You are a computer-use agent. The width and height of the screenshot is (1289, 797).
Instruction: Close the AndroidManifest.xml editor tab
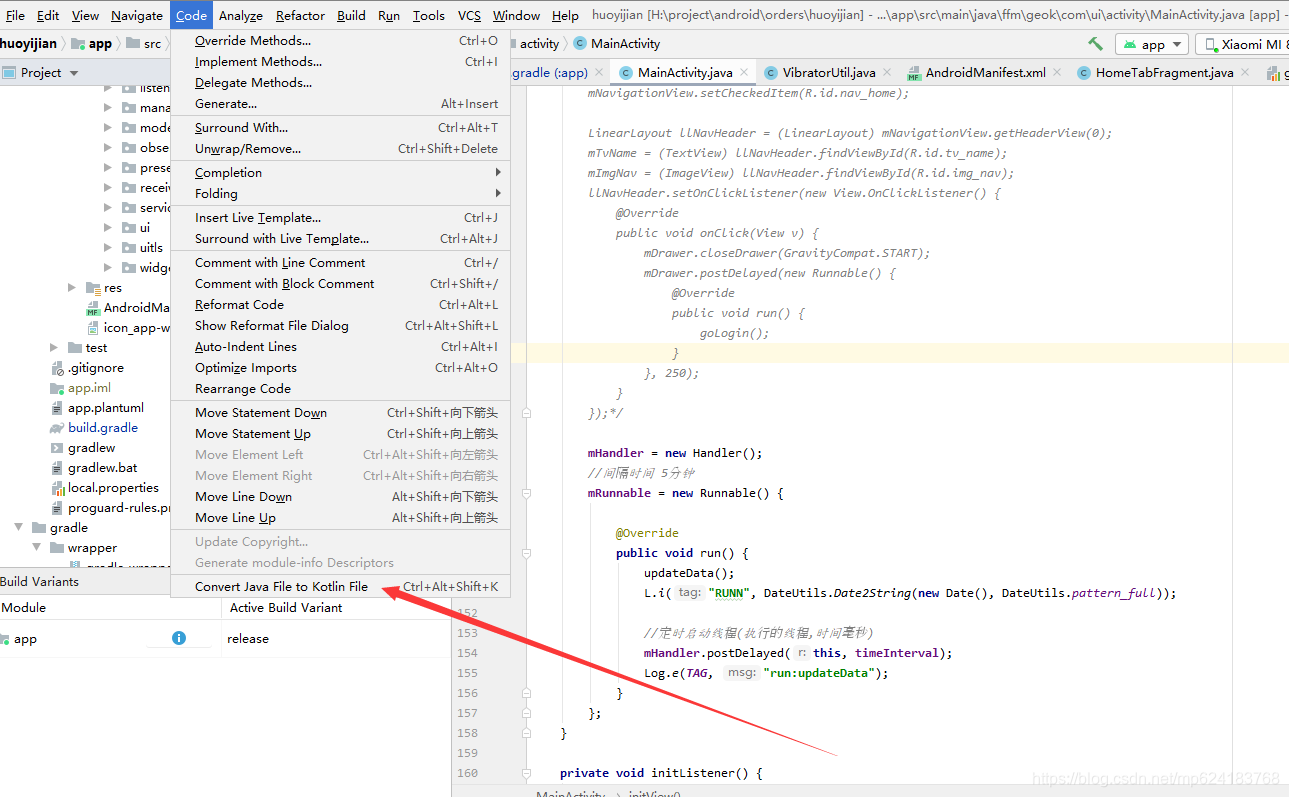[x=1055, y=72]
